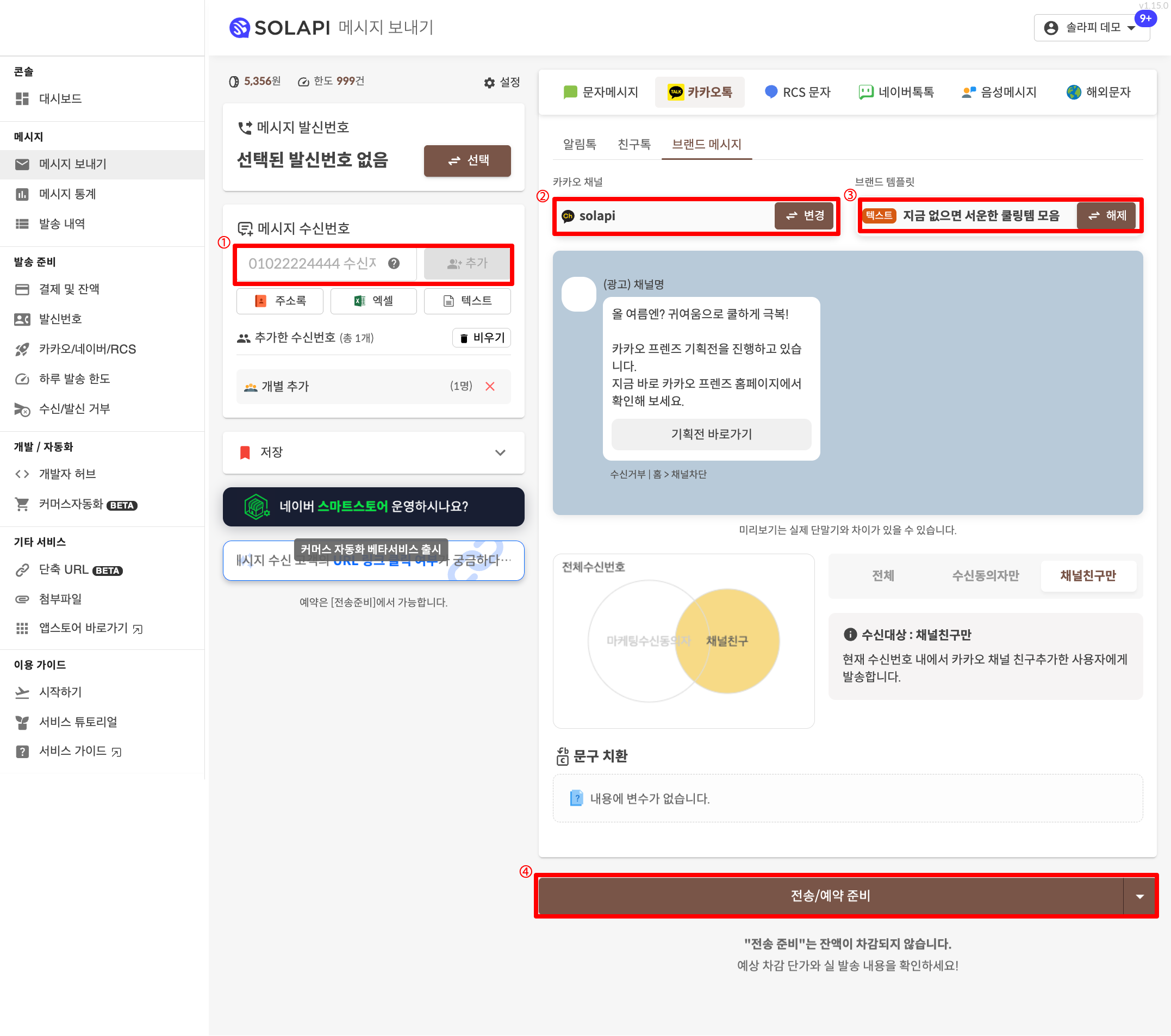Click the 추가 recipient add button
Screen dimensions: 1171x1036
coord(468,264)
